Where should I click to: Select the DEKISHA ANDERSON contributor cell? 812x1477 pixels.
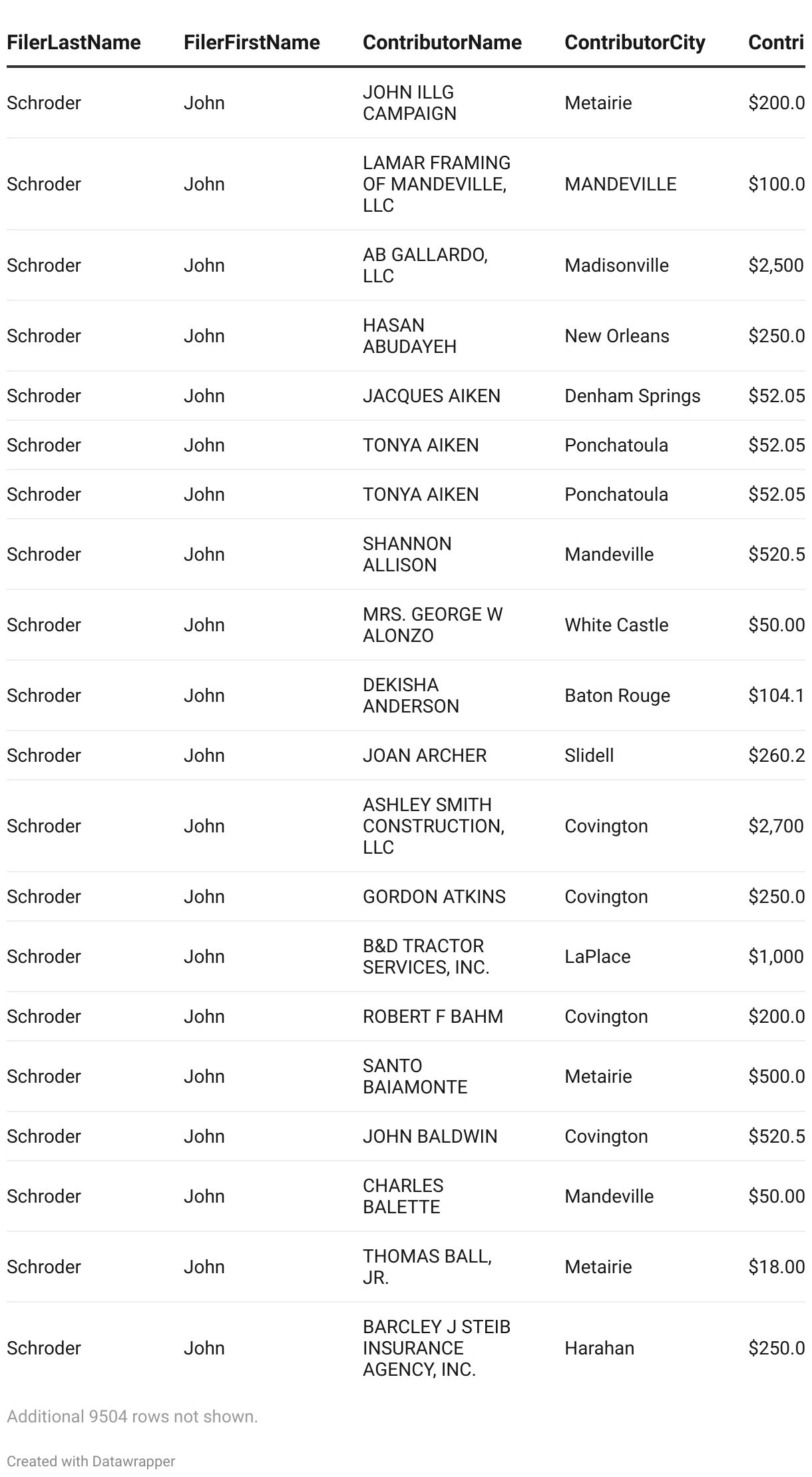pos(411,696)
